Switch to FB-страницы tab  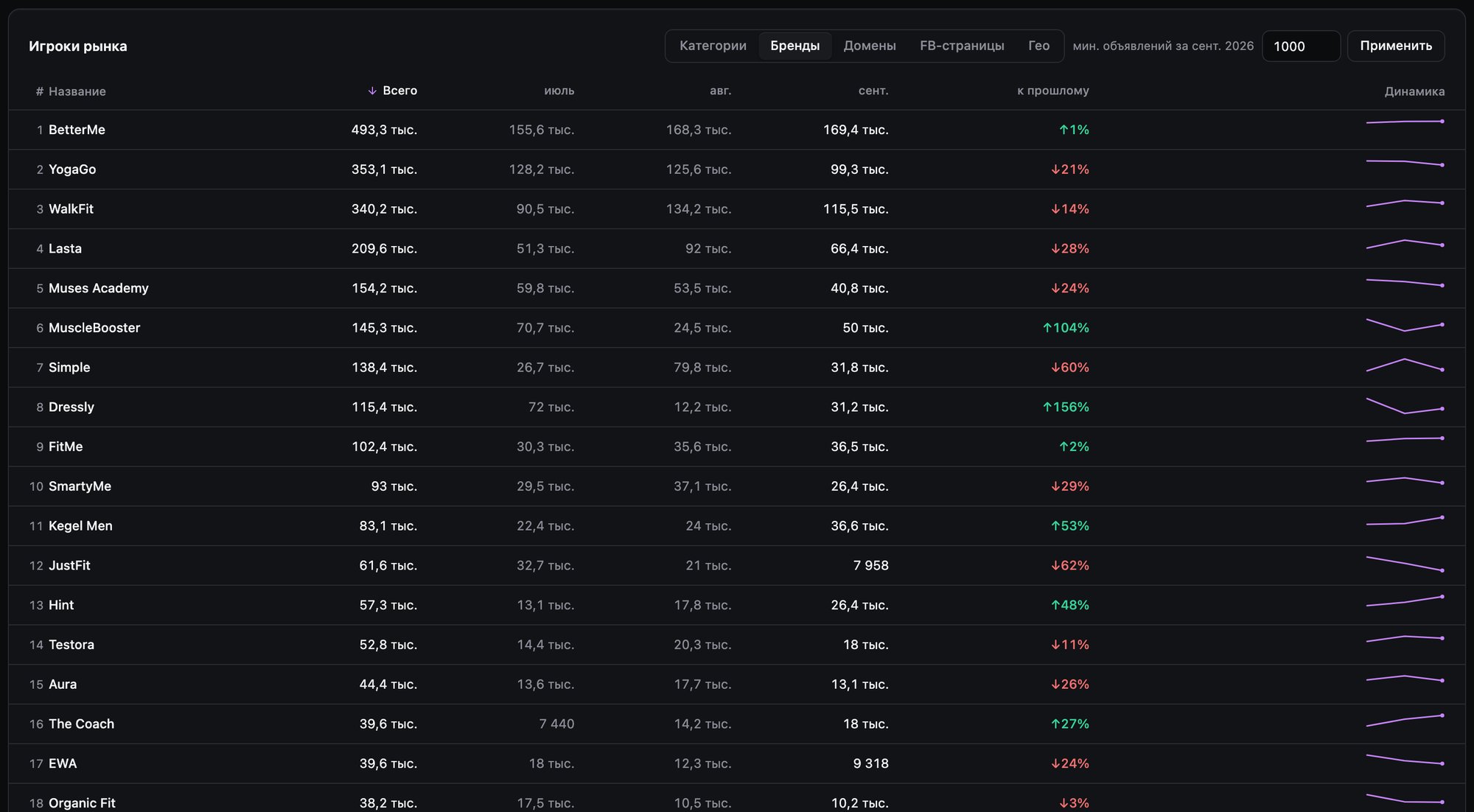[962, 46]
